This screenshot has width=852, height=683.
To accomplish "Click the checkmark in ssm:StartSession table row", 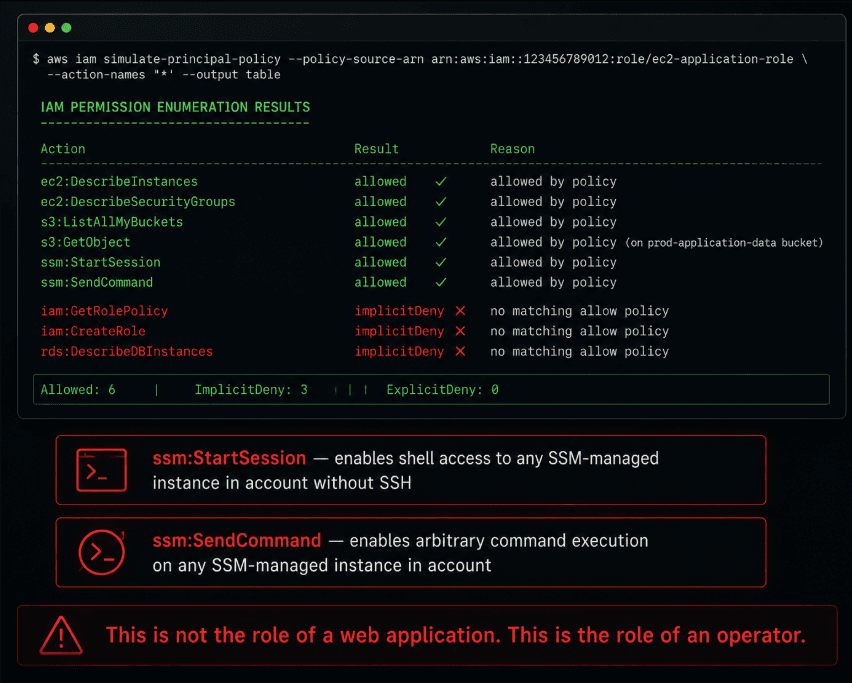I will (x=441, y=262).
